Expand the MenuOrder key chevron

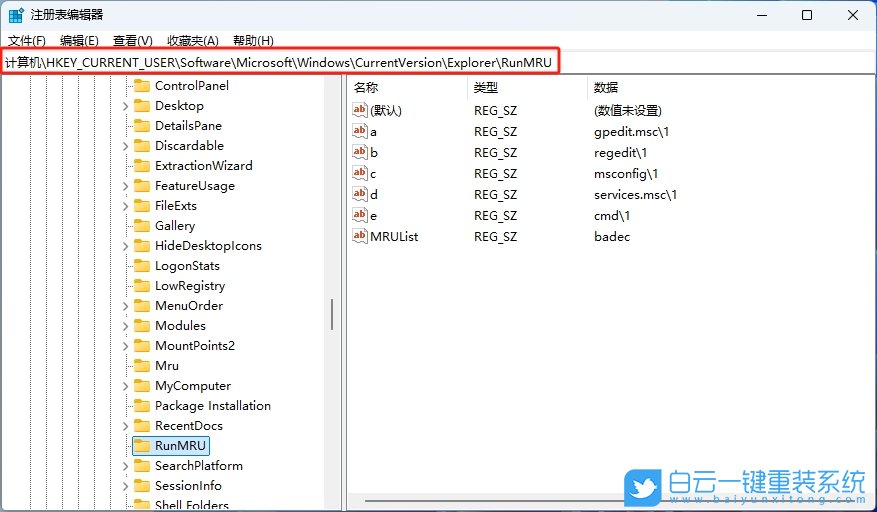[x=125, y=306]
